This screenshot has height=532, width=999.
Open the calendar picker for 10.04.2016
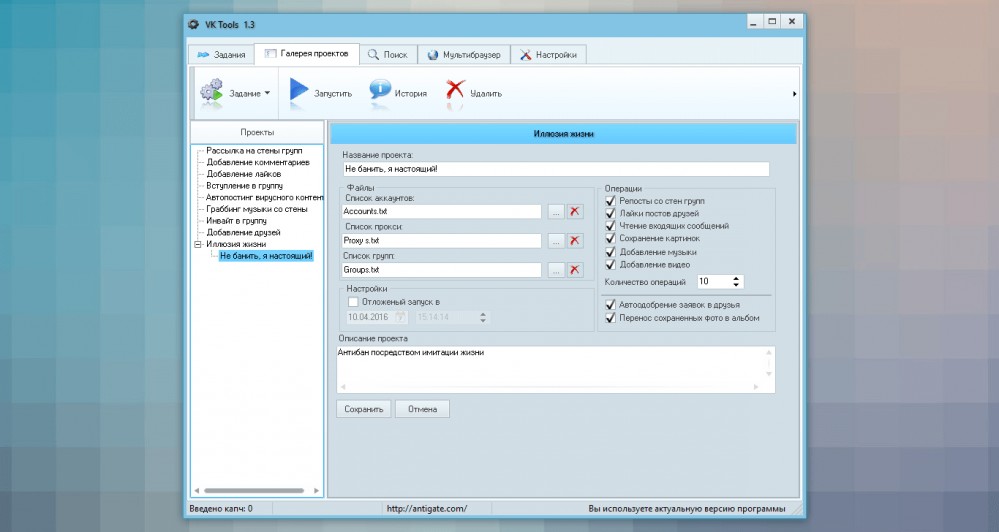[400, 317]
